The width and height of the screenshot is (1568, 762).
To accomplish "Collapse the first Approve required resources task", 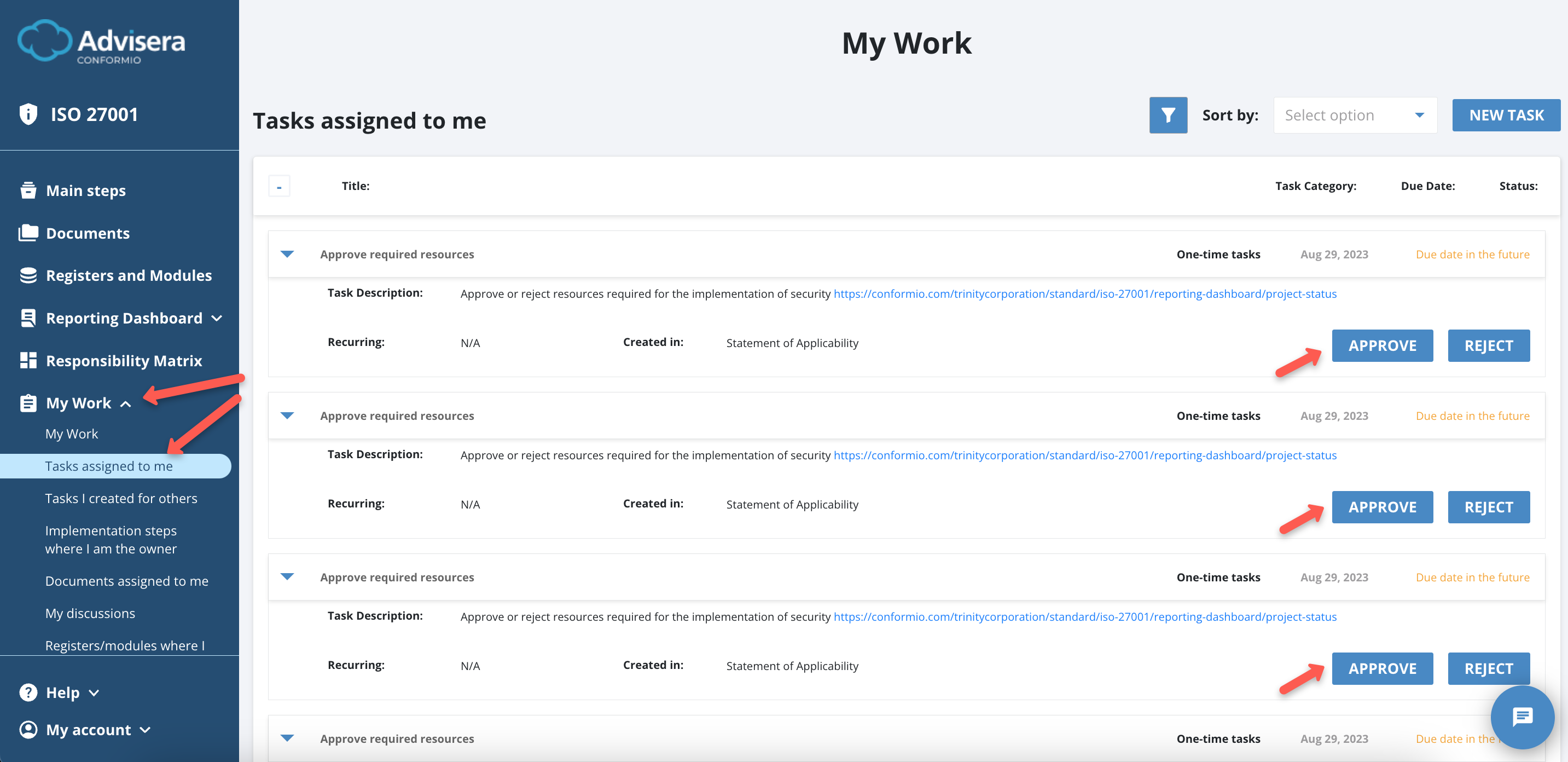I will coord(287,254).
